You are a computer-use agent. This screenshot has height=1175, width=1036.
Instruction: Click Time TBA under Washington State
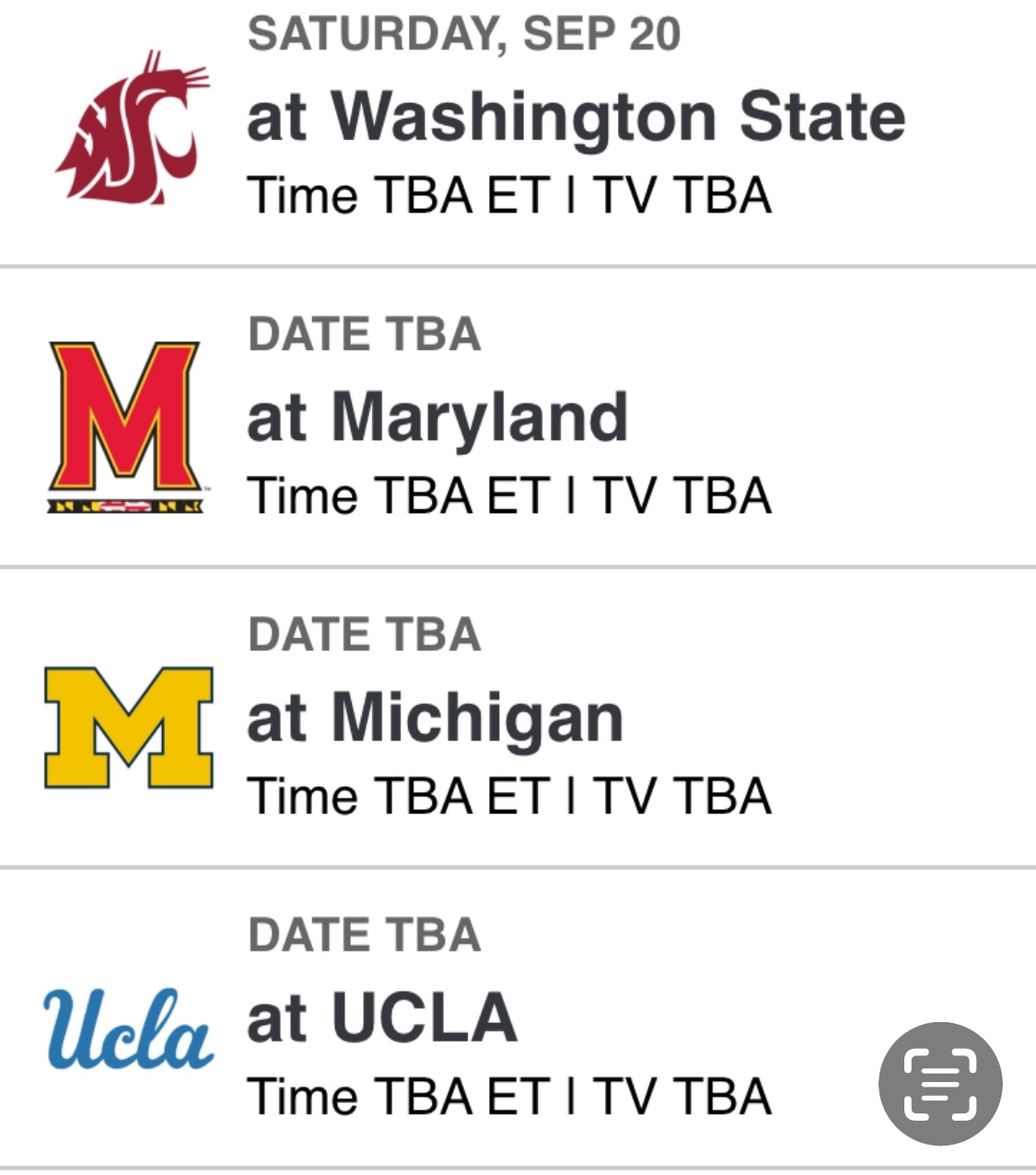click(359, 196)
